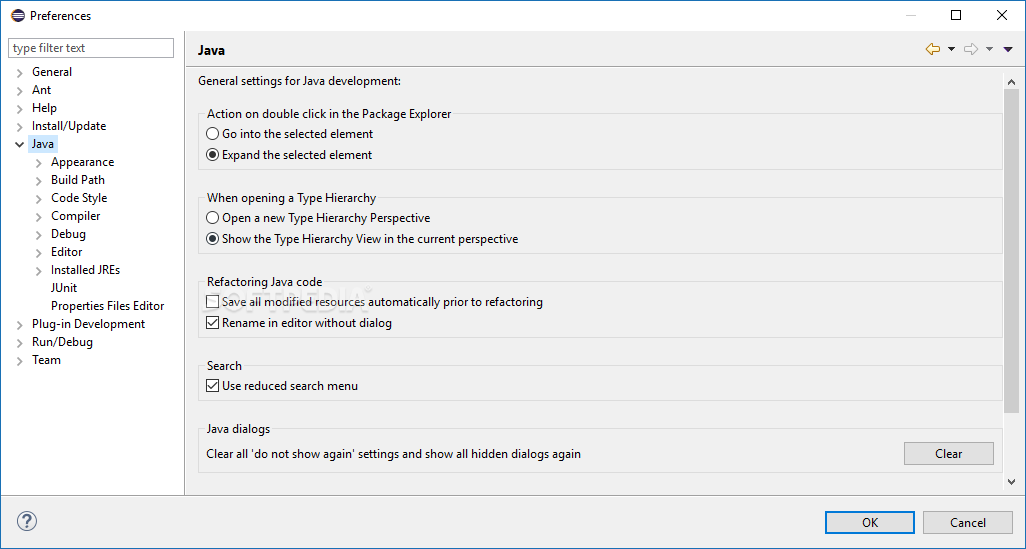
Task: Expand the Help tree node
Action: coord(20,109)
